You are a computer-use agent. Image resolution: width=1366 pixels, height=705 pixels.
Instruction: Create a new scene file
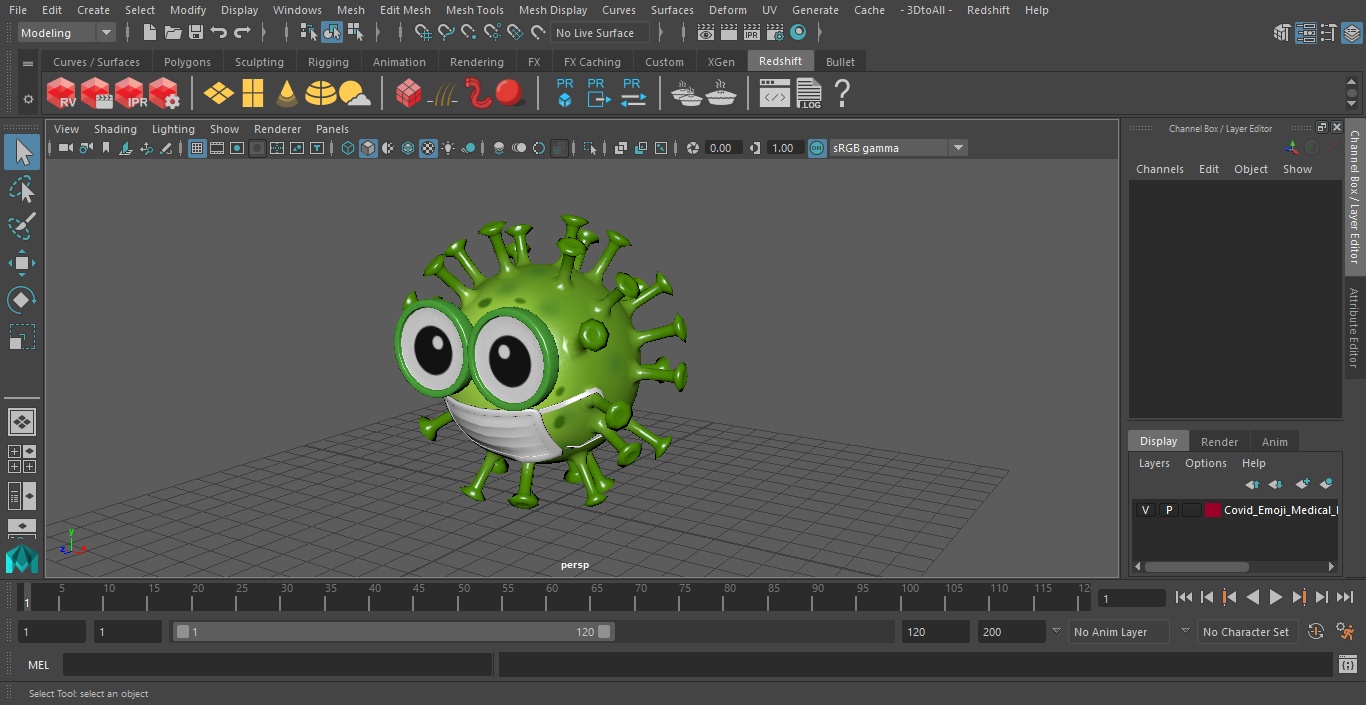pyautogui.click(x=150, y=33)
